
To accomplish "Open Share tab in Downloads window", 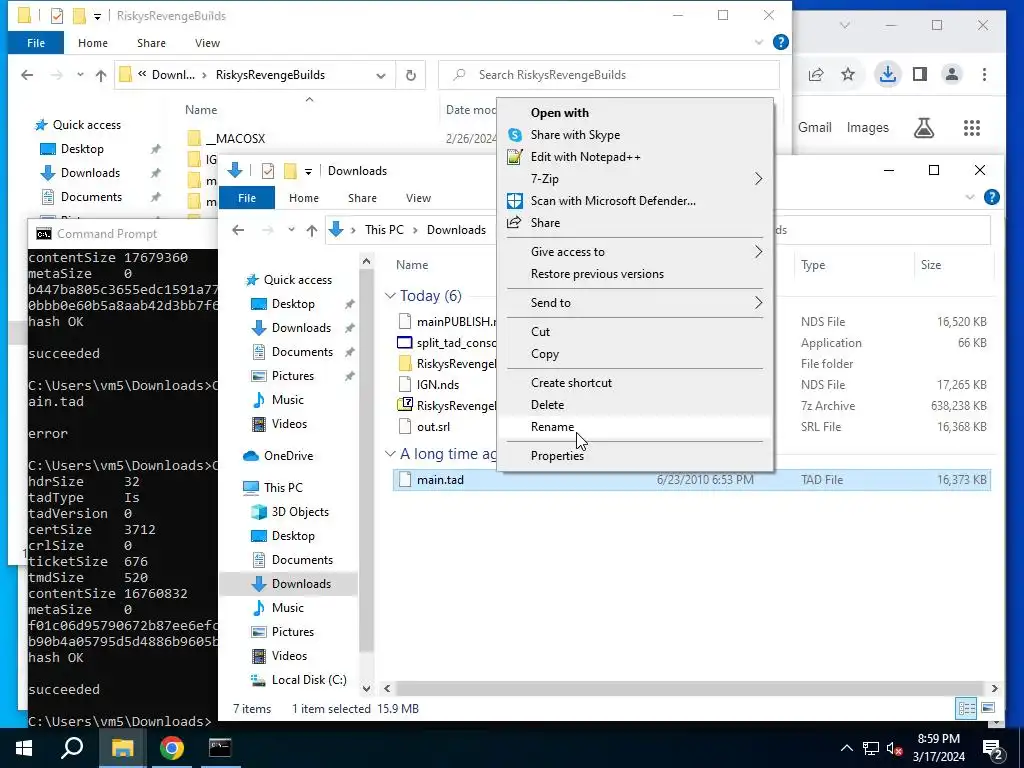I will click(362, 198).
